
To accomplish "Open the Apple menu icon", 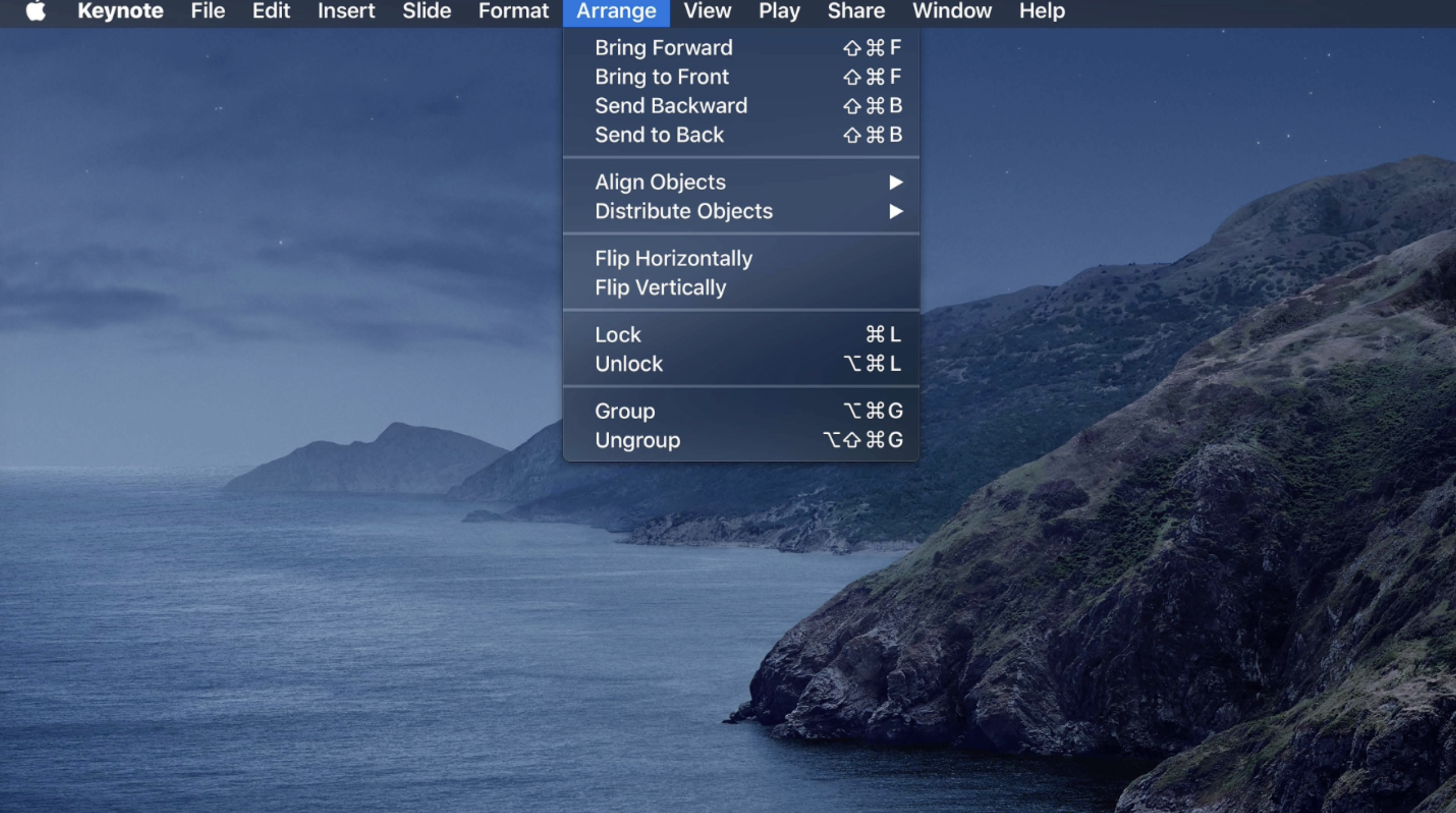I will [x=35, y=11].
